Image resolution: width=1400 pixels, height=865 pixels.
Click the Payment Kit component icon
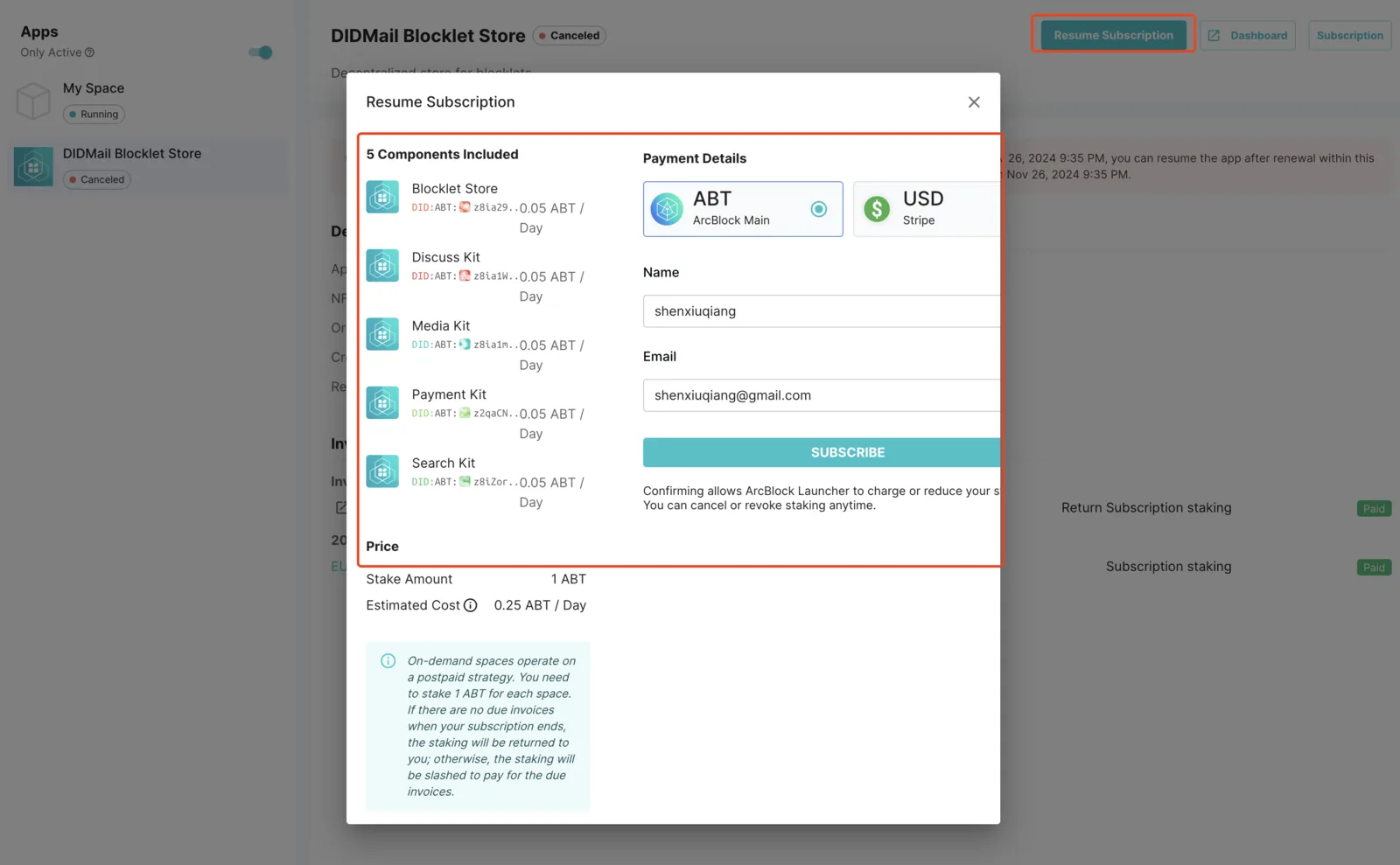[x=382, y=402]
